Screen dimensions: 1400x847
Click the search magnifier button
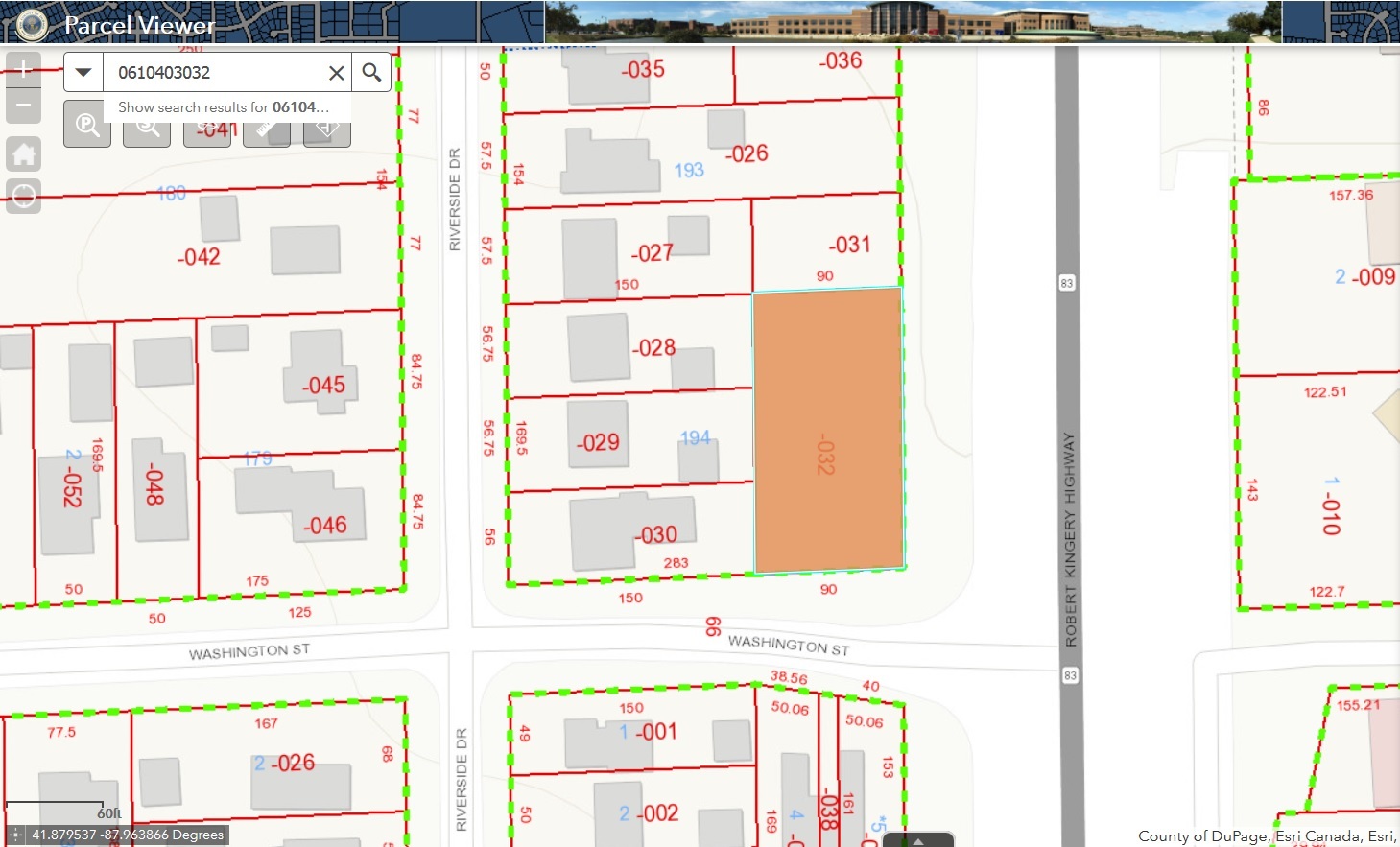[371, 72]
